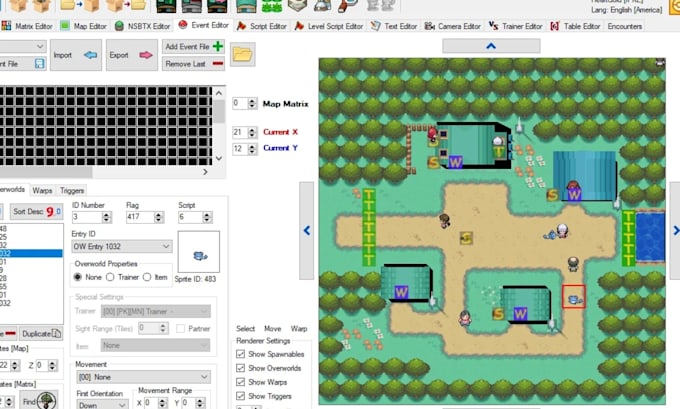Go to the Script Editor tab
Image resolution: width=680 pixels, height=409 pixels.
(x=262, y=26)
